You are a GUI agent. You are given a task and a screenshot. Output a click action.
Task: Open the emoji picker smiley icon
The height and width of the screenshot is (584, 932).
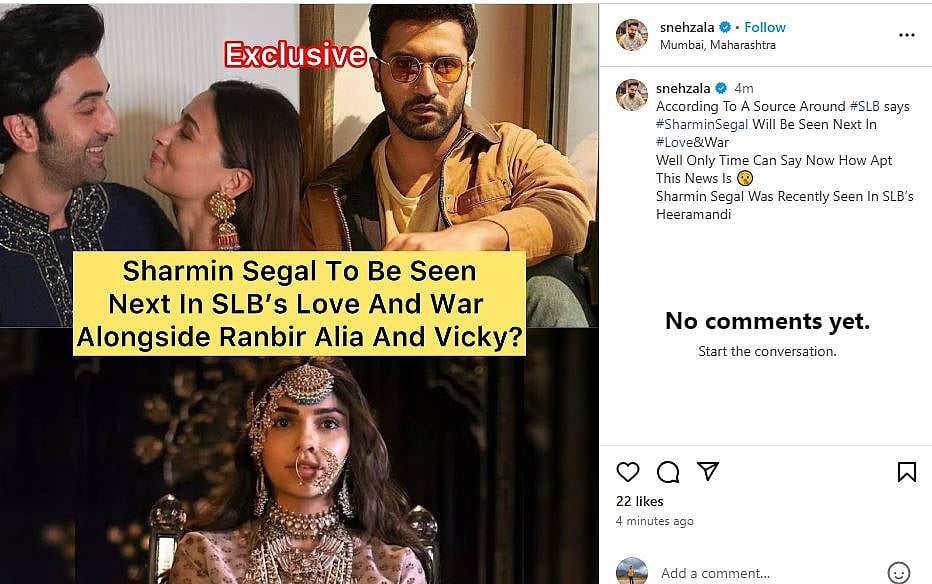tap(899, 573)
